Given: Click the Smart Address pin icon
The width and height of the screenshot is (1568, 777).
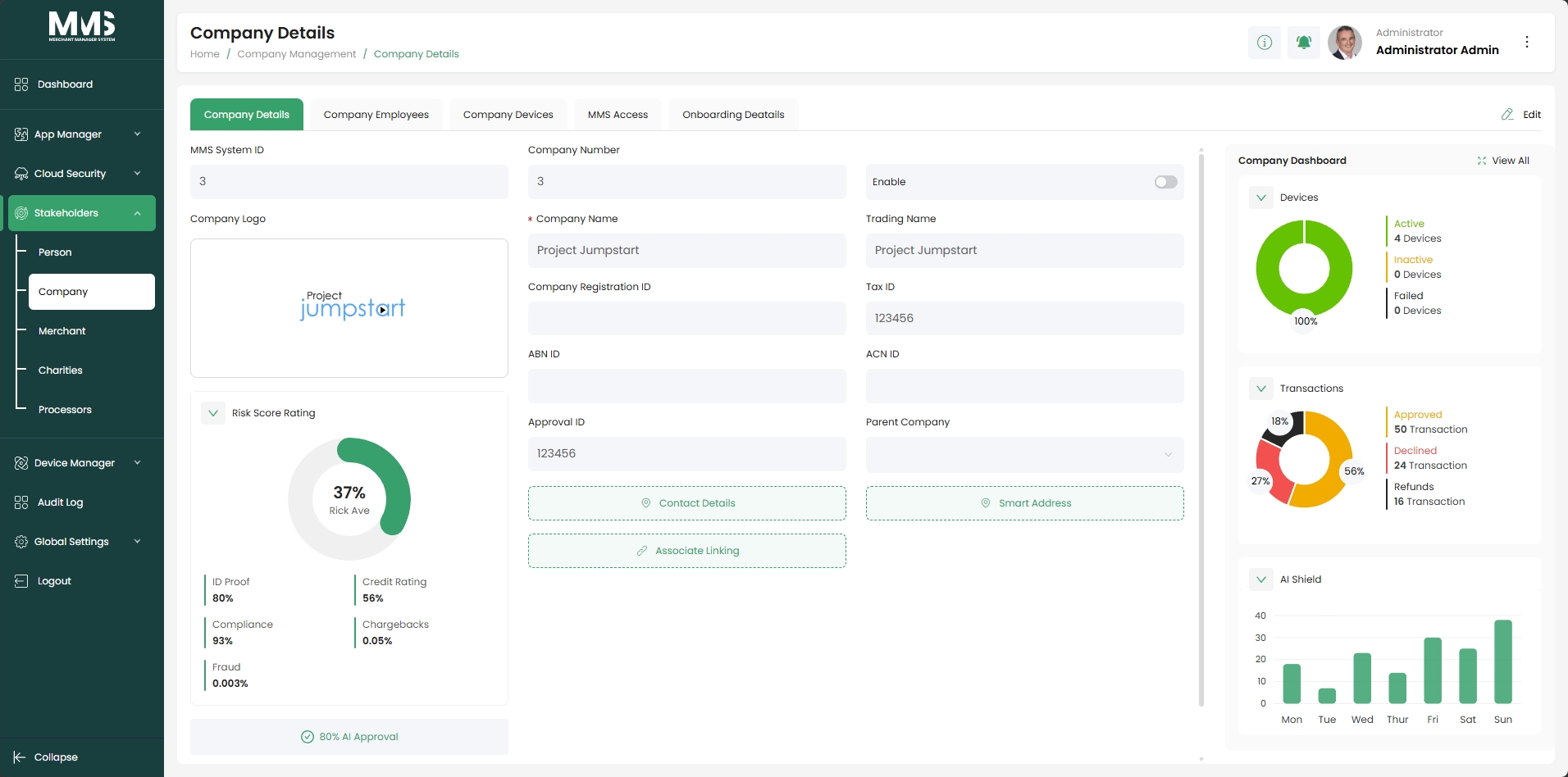Looking at the screenshot, I should (x=986, y=503).
